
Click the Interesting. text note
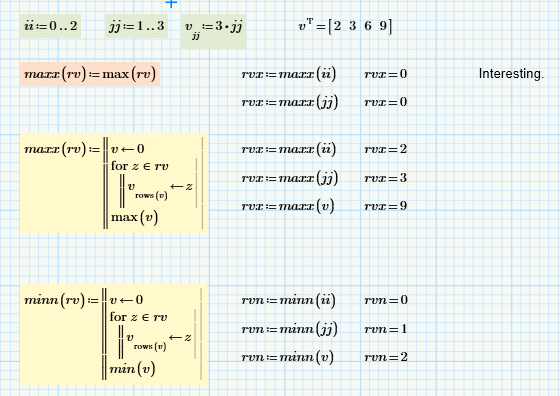511,74
